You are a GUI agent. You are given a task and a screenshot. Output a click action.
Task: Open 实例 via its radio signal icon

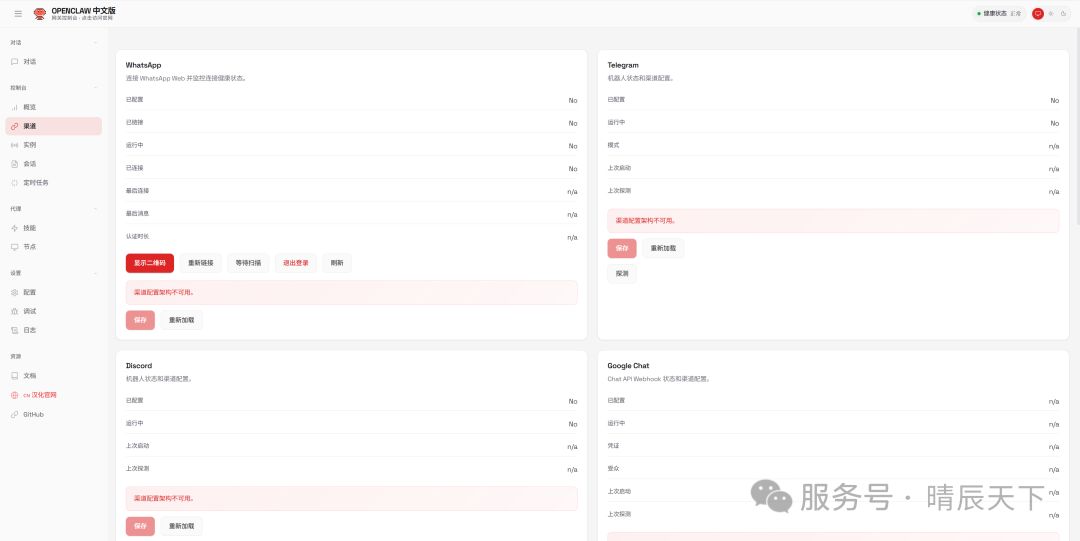pyautogui.click(x=15, y=145)
